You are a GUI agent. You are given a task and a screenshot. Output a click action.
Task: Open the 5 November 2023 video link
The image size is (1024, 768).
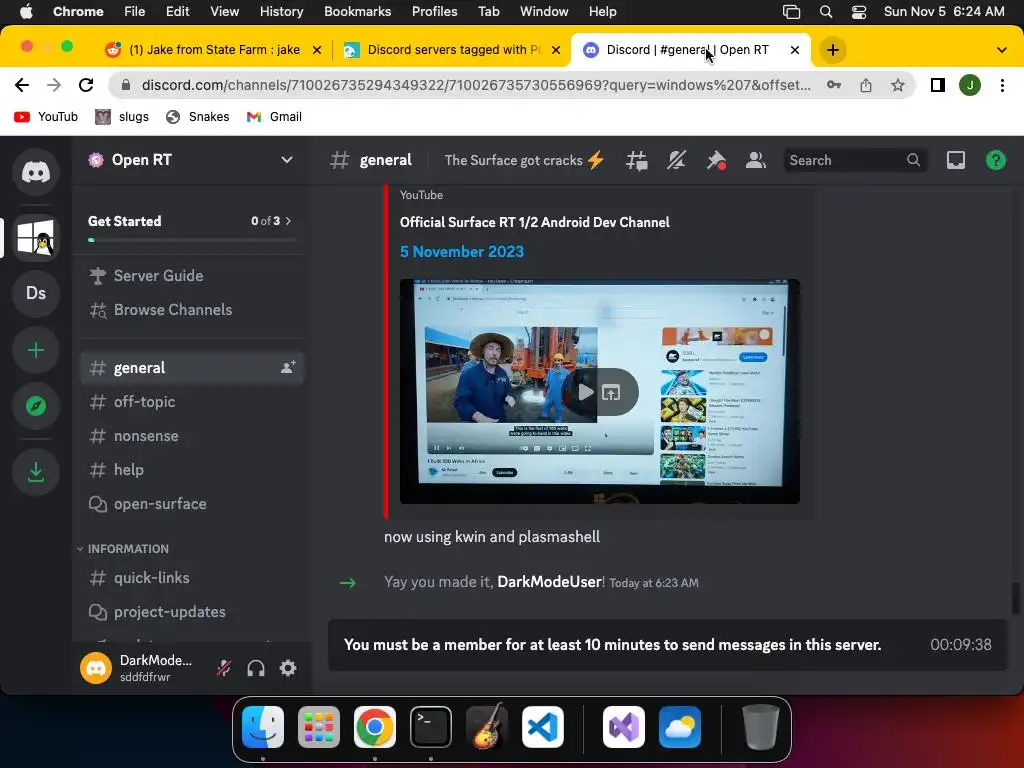tap(462, 251)
